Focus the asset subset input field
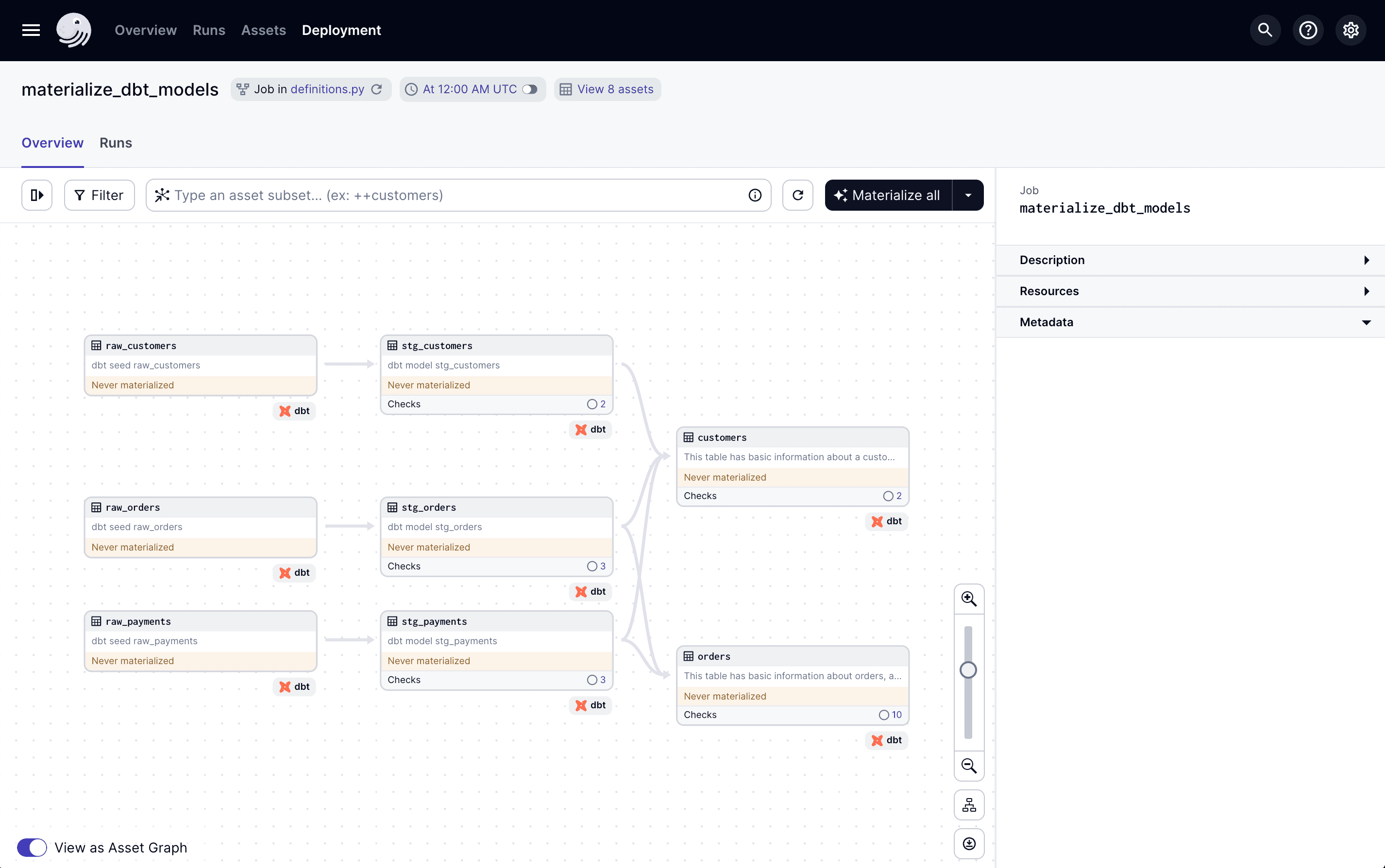The image size is (1385, 868). (457, 195)
